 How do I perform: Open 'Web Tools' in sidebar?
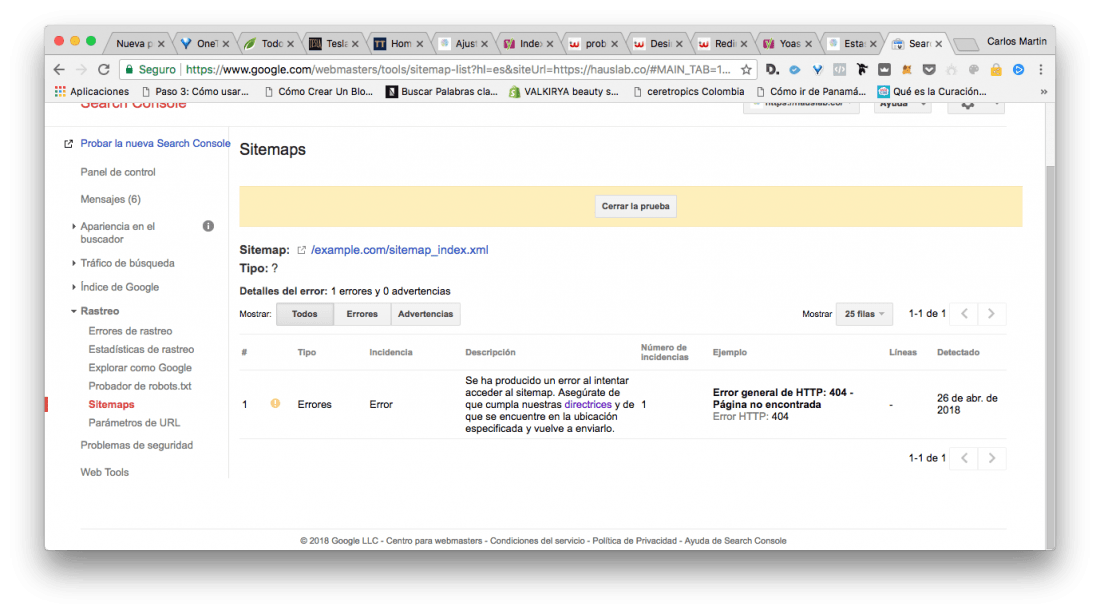[105, 472]
